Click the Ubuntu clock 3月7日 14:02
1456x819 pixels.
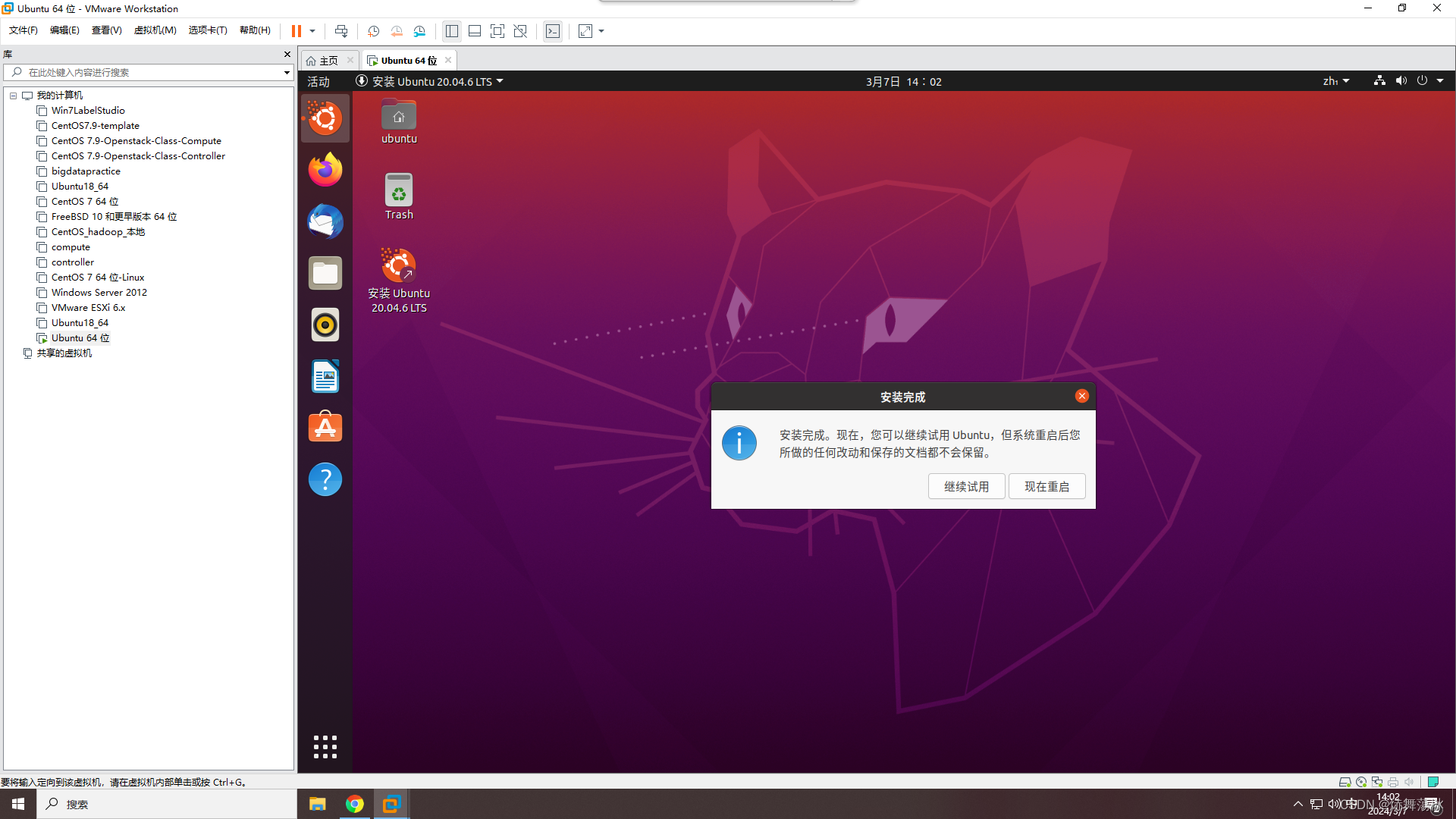pyautogui.click(x=904, y=81)
